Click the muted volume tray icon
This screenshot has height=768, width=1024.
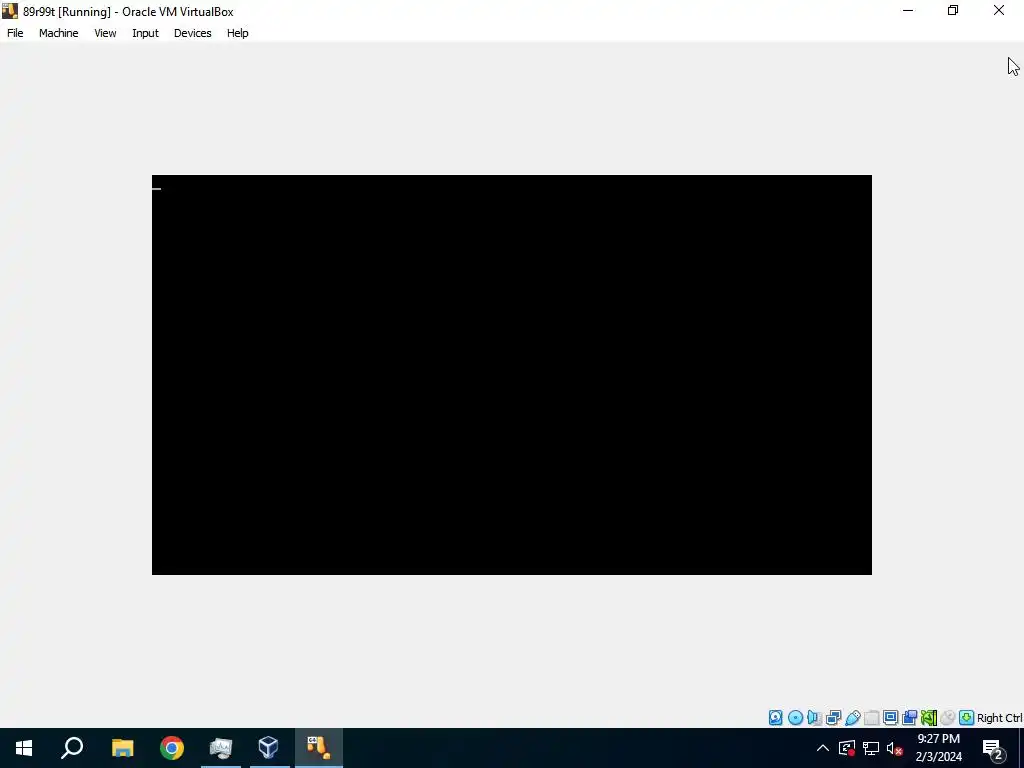click(x=894, y=748)
